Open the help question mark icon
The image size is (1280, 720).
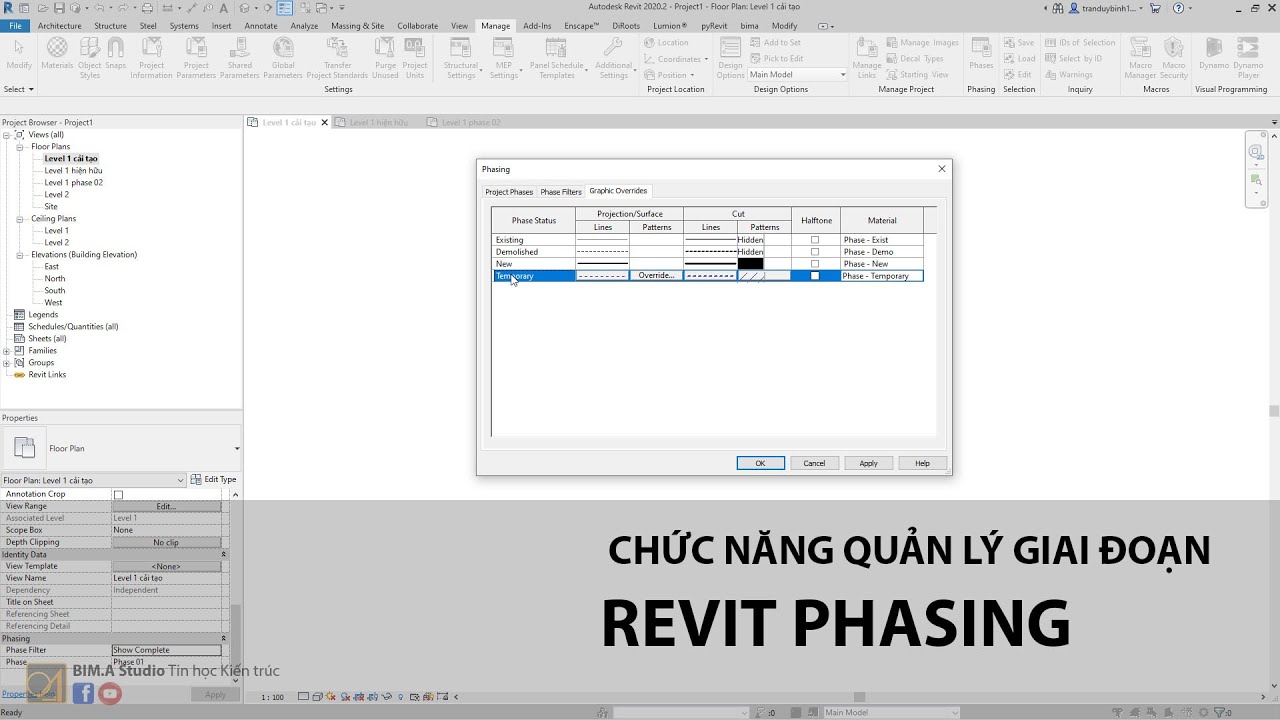[1178, 8]
